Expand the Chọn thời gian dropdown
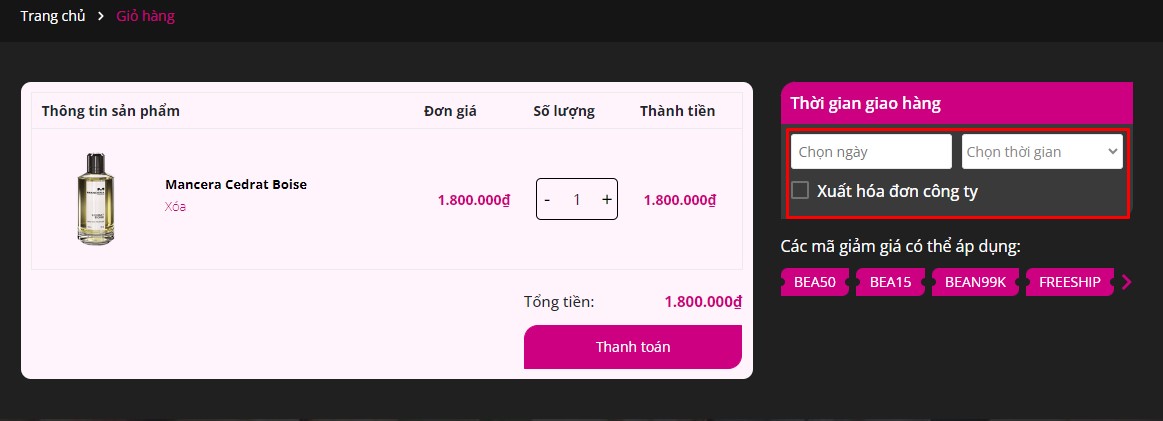This screenshot has height=421, width=1163. [1041, 152]
